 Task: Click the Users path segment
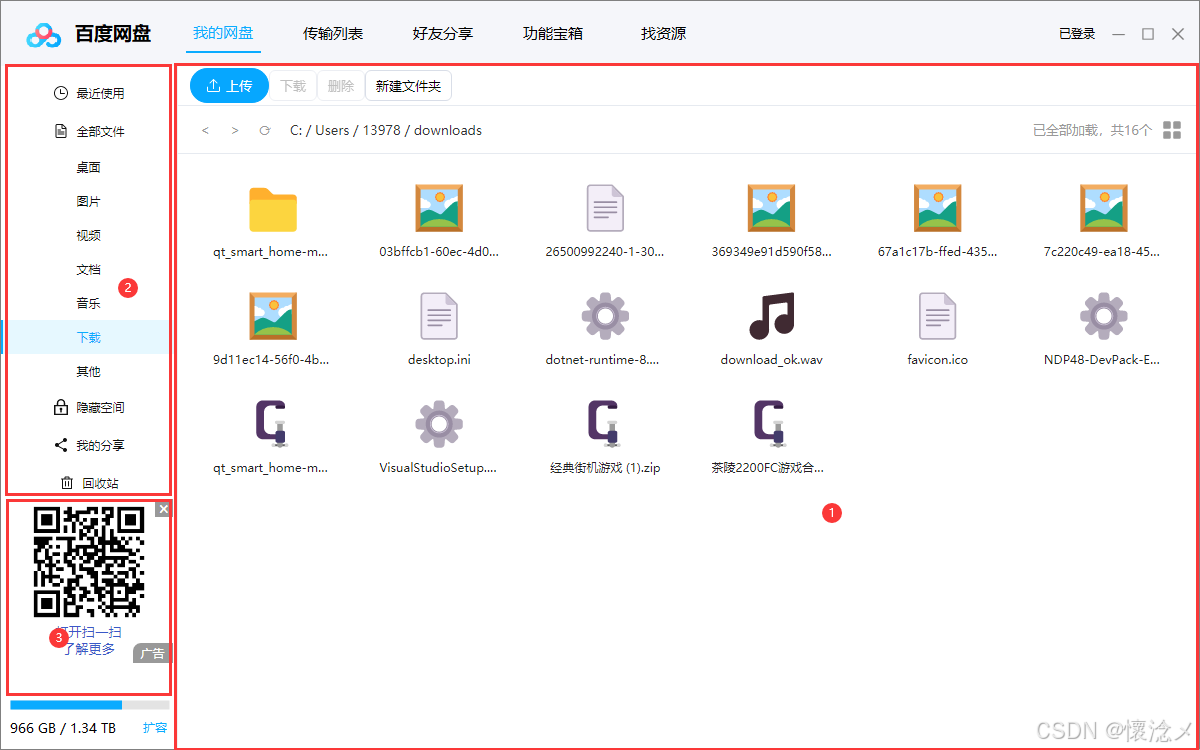333,130
